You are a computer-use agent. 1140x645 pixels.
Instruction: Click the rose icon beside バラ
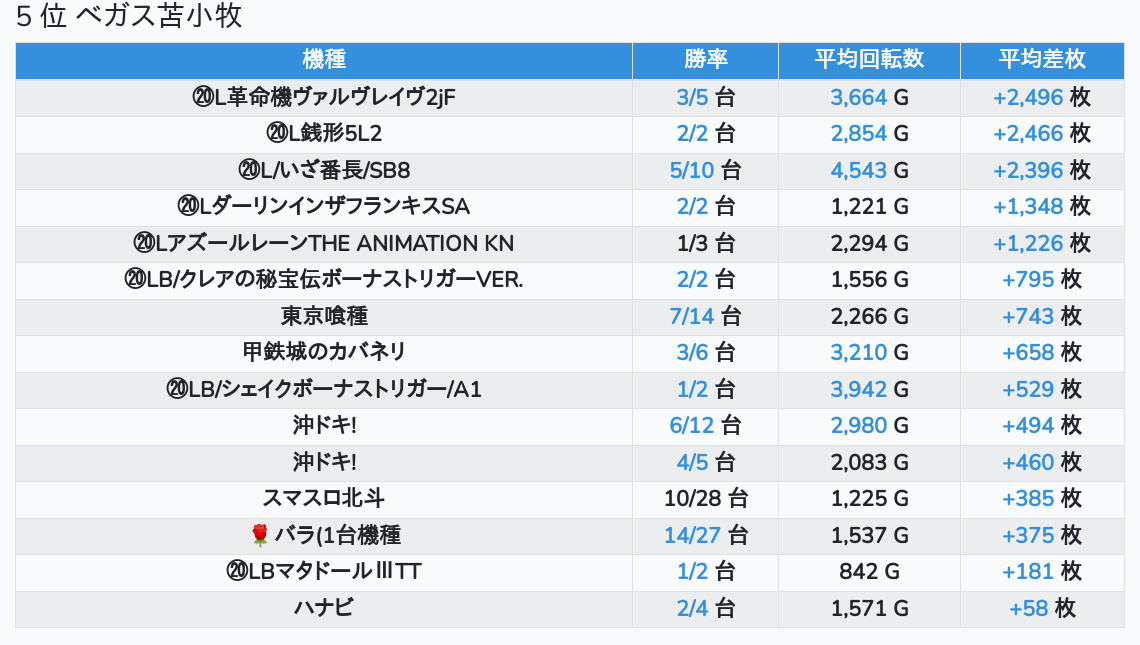[260, 536]
